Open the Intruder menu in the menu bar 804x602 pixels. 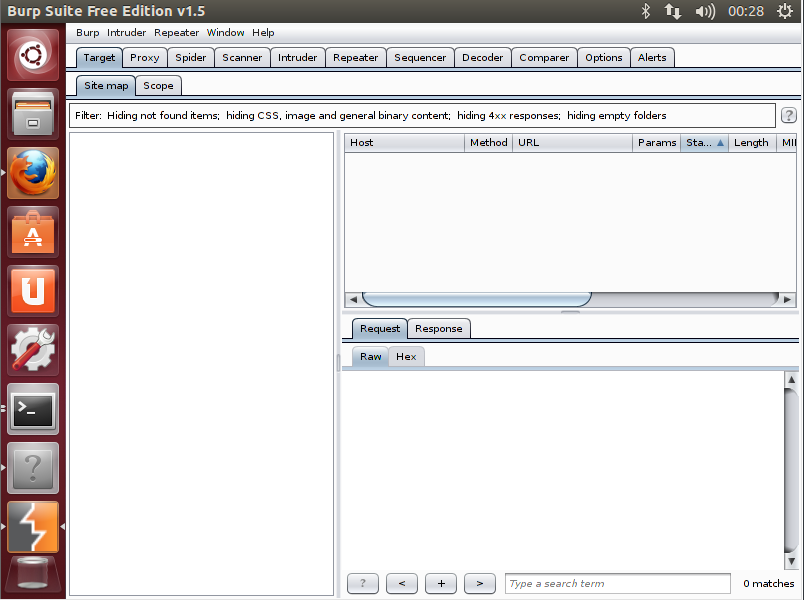126,33
